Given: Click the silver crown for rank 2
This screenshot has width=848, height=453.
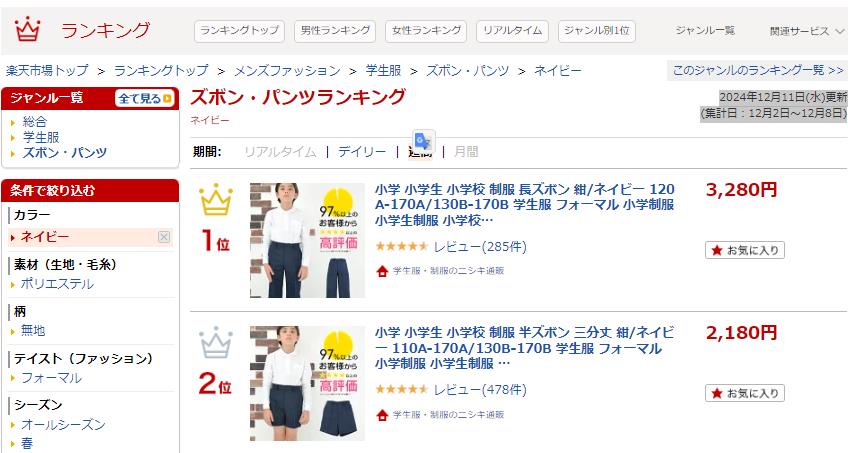Looking at the screenshot, I should click(x=216, y=343).
